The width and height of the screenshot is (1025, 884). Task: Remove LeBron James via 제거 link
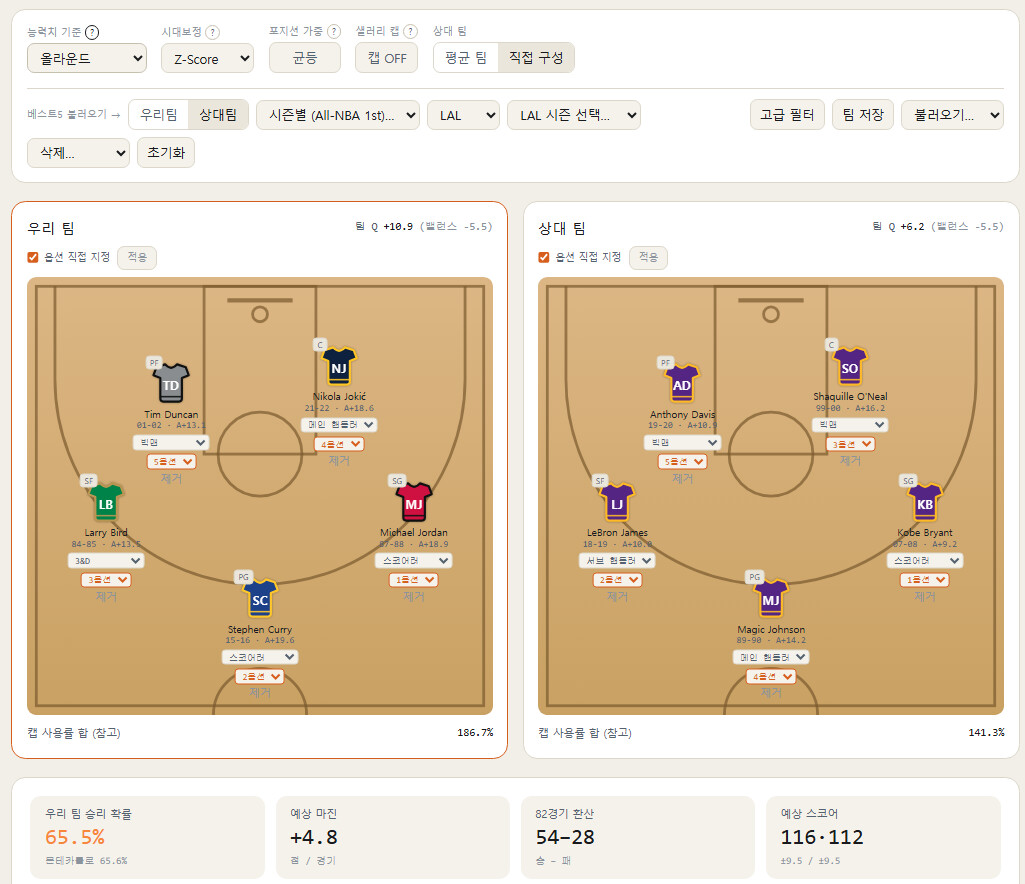(617, 596)
